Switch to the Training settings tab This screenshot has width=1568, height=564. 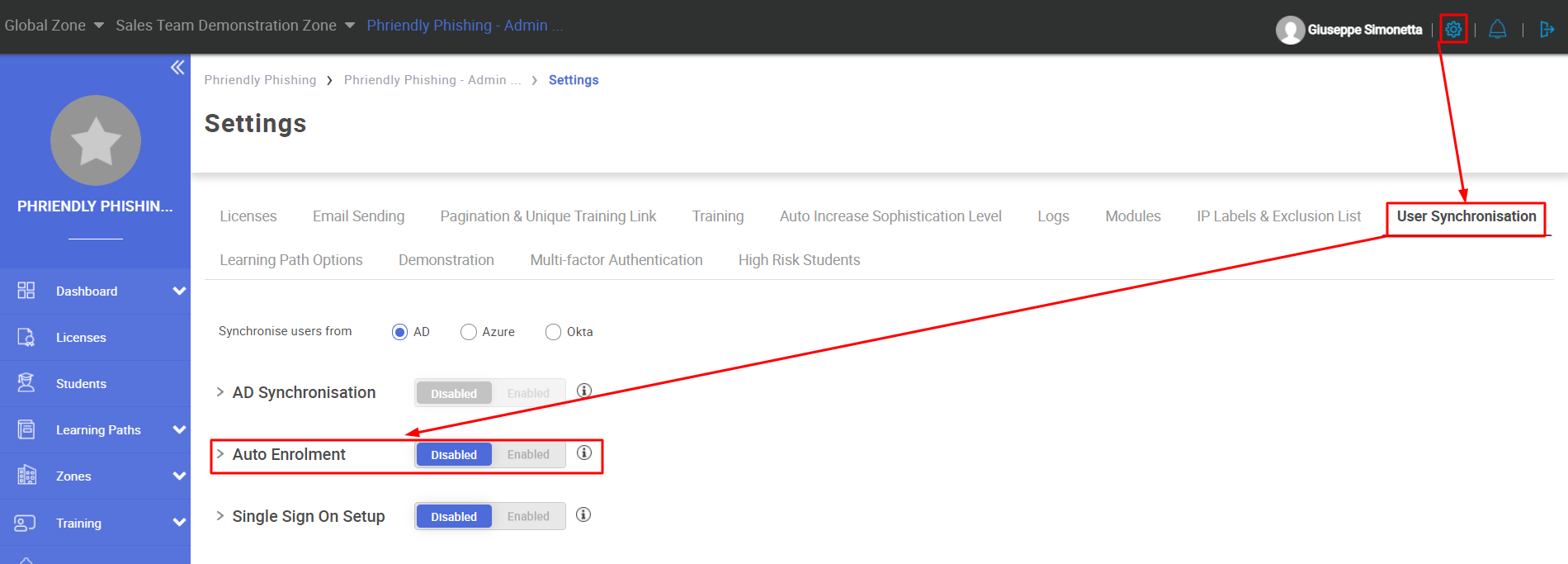(718, 216)
